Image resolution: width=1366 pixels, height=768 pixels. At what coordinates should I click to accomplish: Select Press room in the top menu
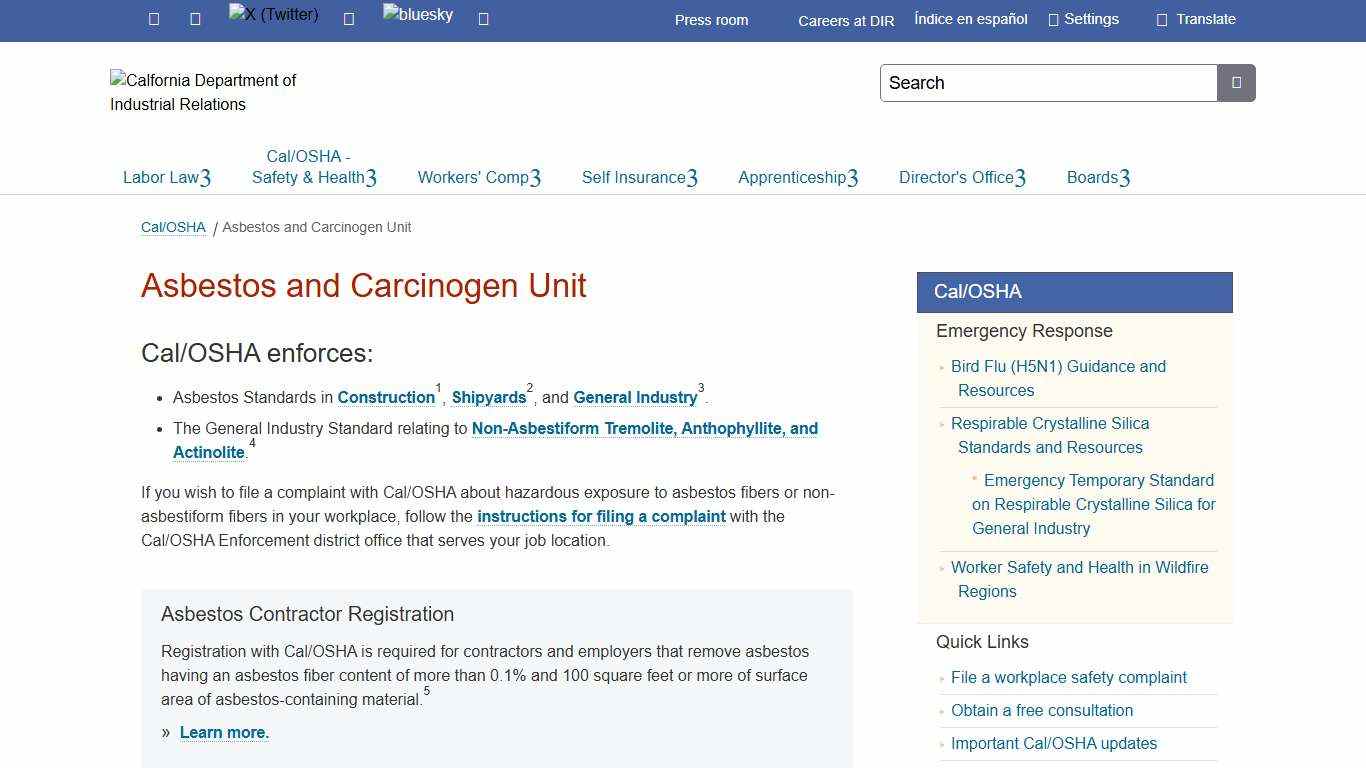[x=711, y=20]
